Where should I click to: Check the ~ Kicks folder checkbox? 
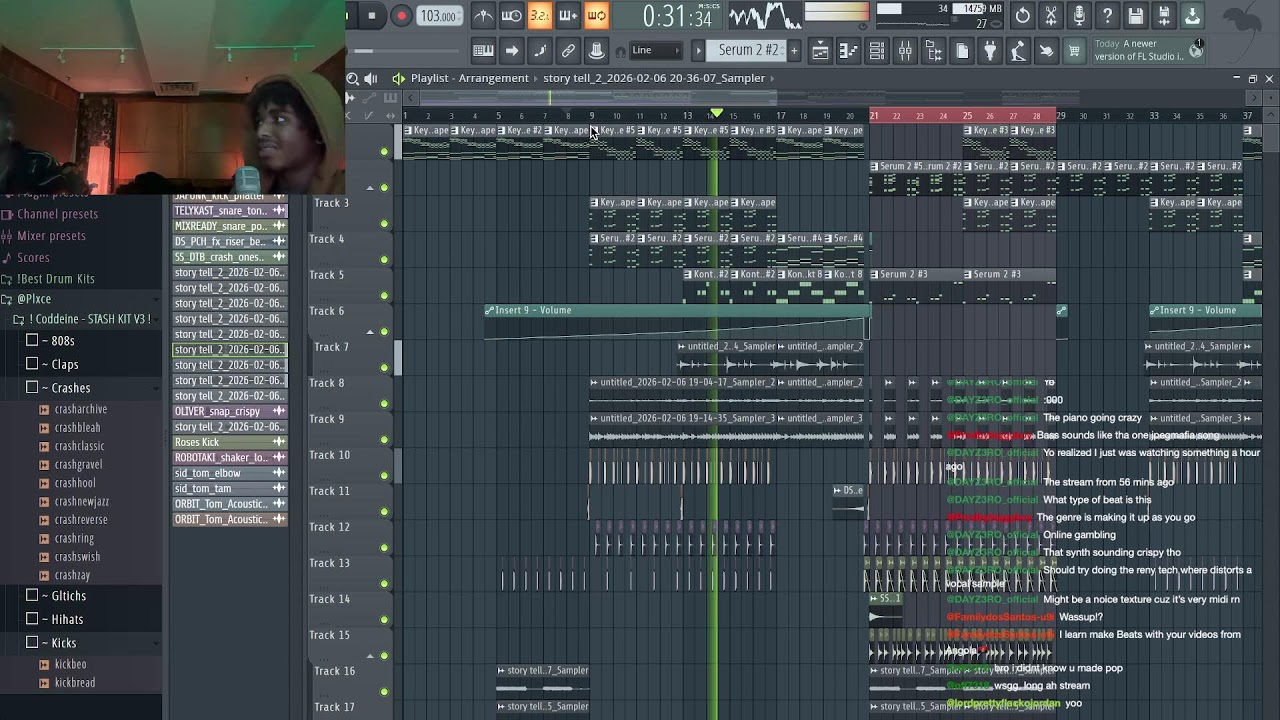coord(32,643)
